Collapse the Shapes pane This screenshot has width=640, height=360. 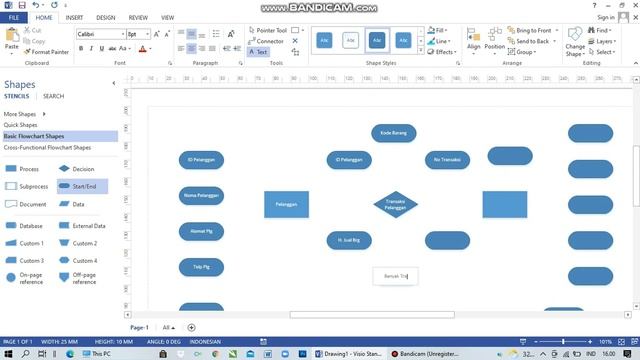114,83
